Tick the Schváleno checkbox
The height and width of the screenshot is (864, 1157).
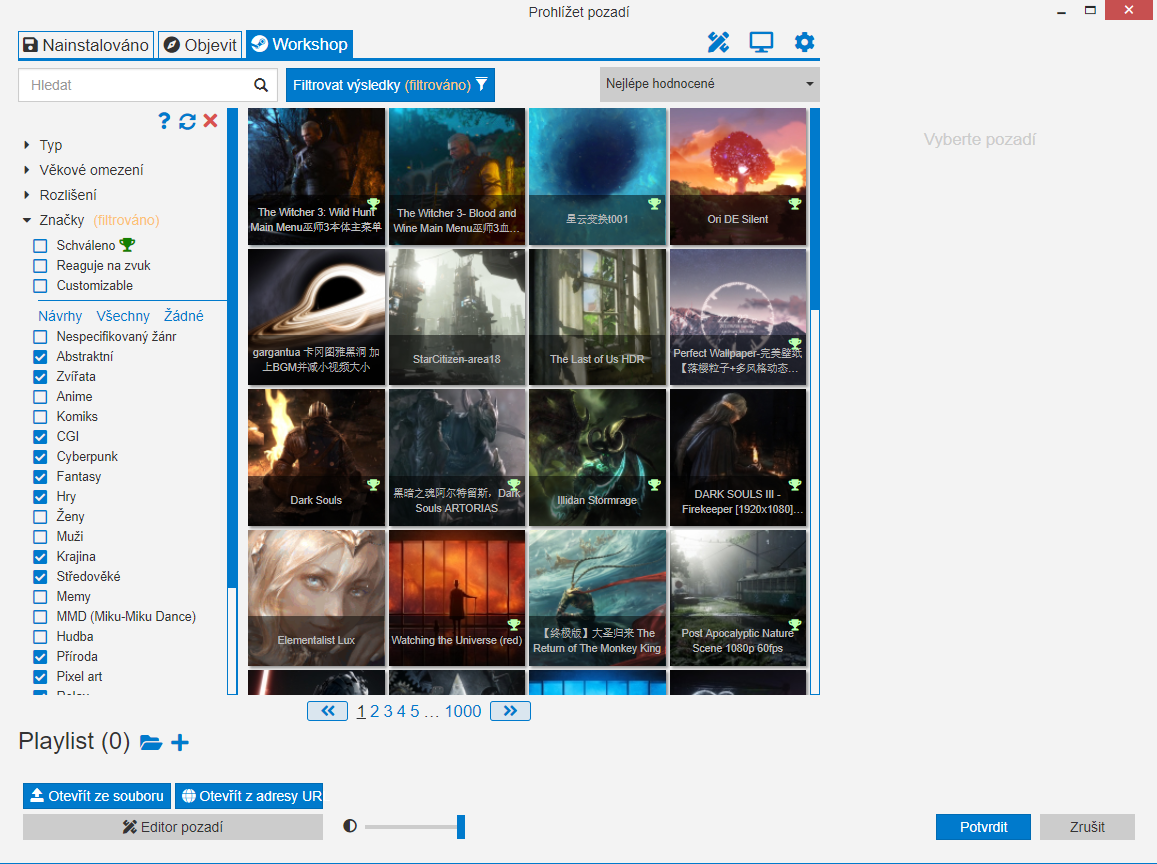[40, 245]
